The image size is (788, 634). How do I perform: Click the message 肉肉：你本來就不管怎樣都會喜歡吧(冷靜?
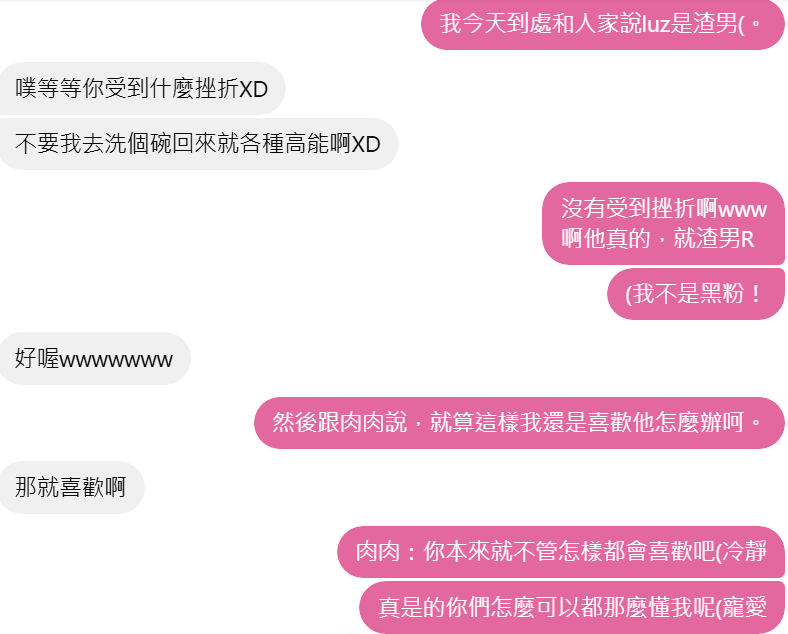[561, 552]
